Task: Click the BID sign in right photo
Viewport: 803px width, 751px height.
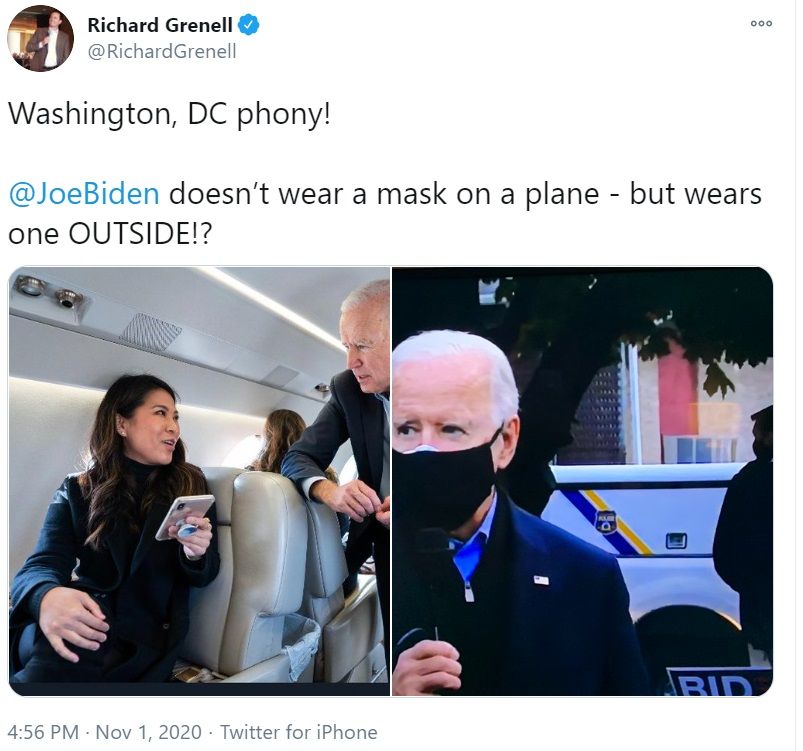Action: 717,682
